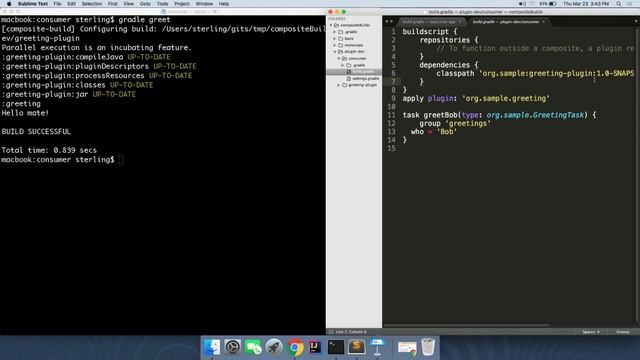Open Sublime Text dock icon
Screen dimensions: 640x360
pyautogui.click(x=356, y=347)
